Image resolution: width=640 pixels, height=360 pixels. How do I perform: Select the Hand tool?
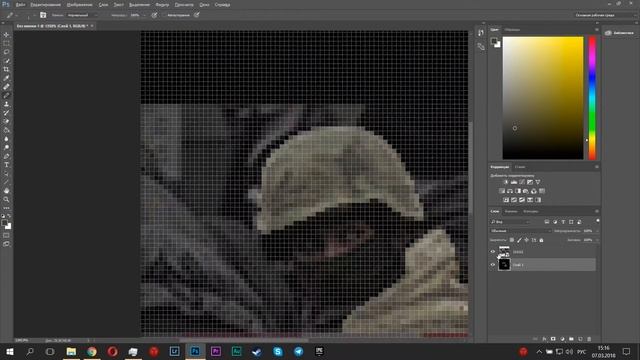(6, 191)
